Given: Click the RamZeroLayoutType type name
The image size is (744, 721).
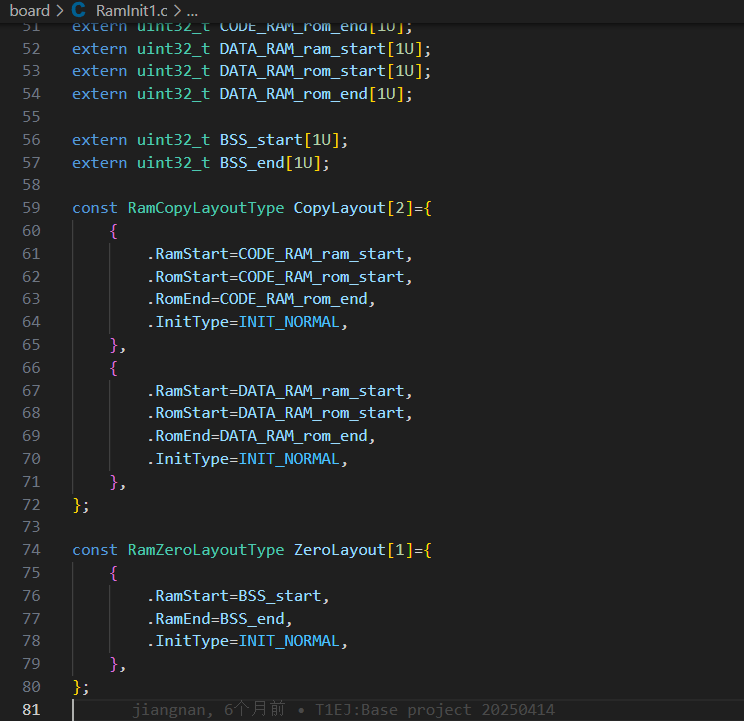Looking at the screenshot, I should (x=206, y=550).
